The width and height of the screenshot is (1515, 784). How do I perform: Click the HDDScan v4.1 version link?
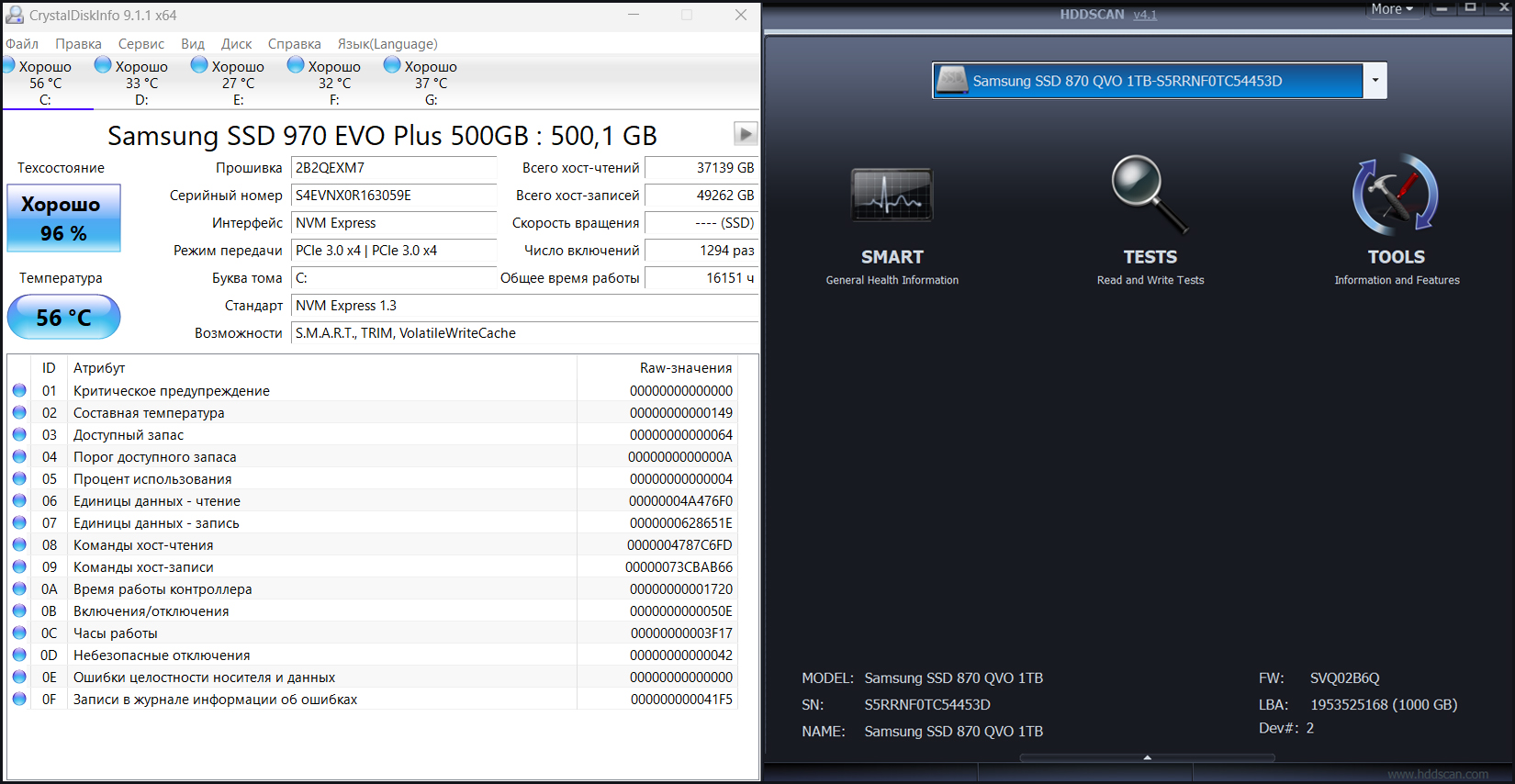[1144, 15]
